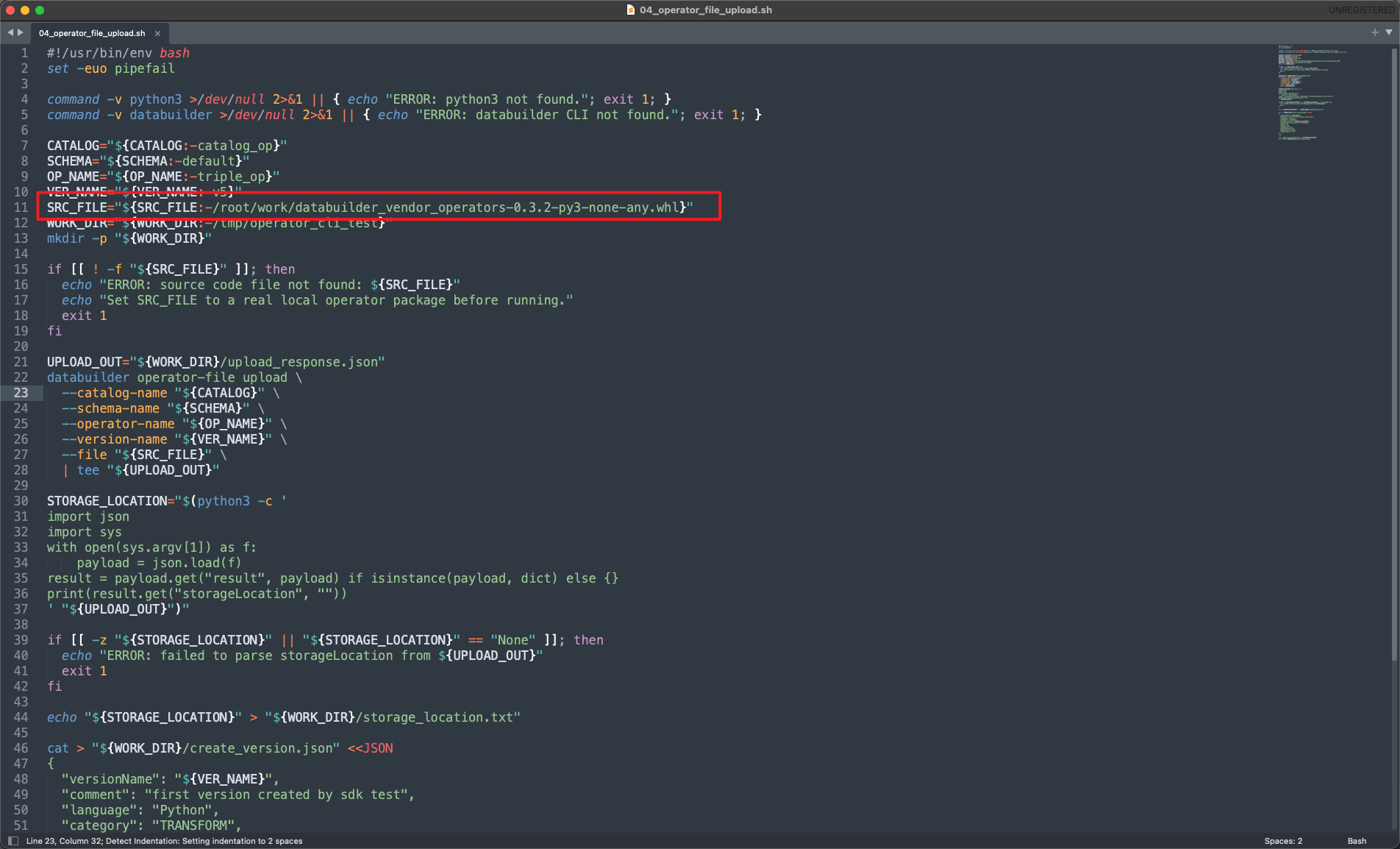This screenshot has height=849, width=1400.
Task: Click the UNREGISTERED label in title bar
Action: point(1361,10)
